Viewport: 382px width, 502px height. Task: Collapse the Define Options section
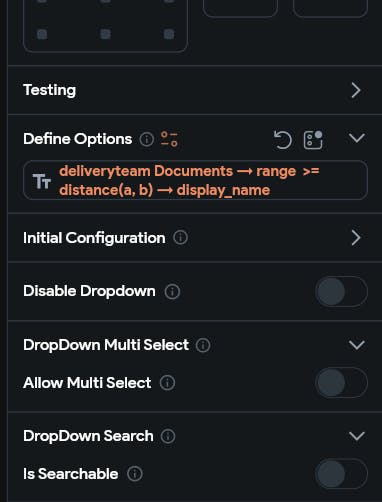(357, 138)
